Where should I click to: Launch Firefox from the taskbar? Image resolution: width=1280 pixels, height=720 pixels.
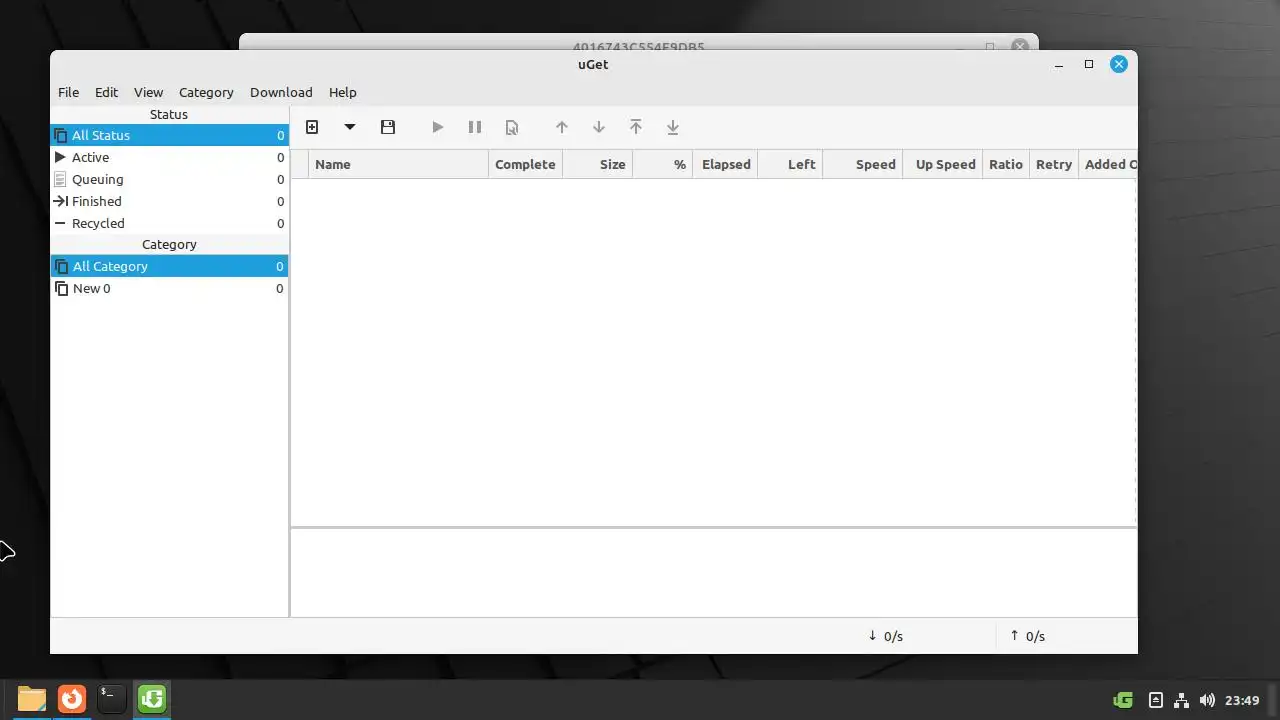point(72,698)
